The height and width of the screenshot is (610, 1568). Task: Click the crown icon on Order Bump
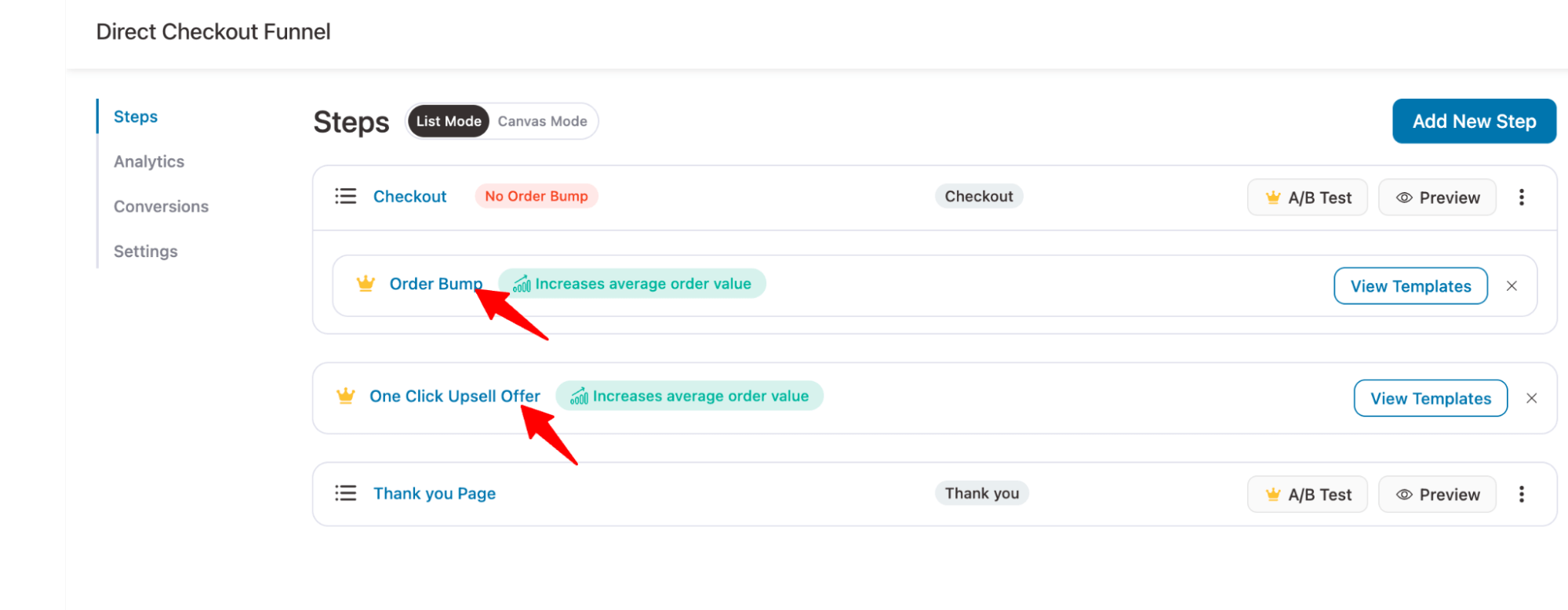tap(365, 284)
